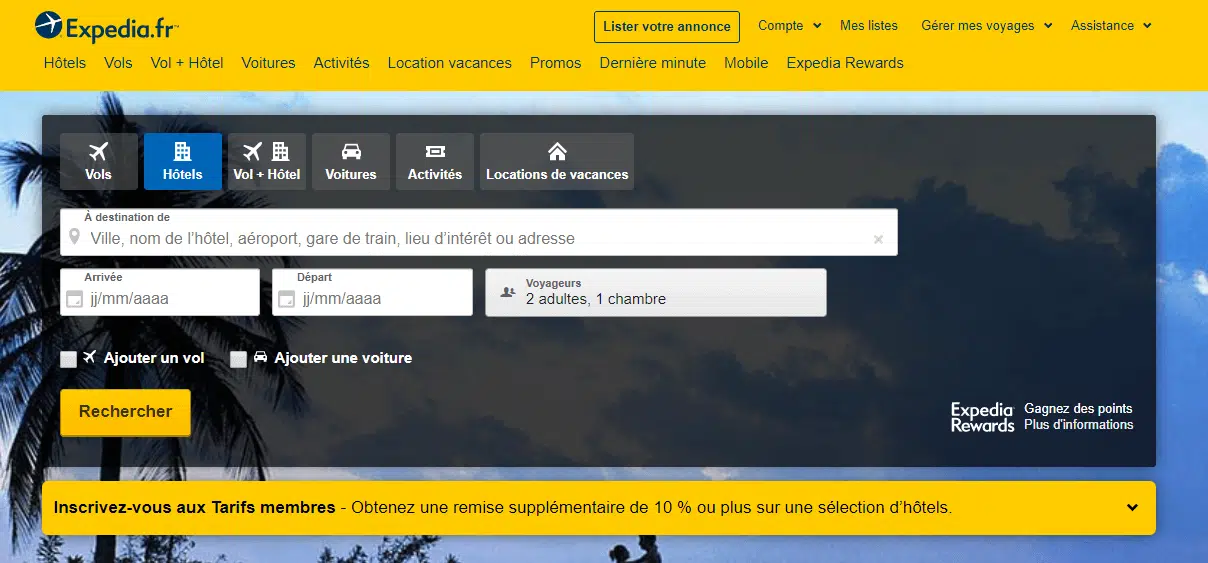The width and height of the screenshot is (1208, 563).
Task: Click the airplane icon in Vols tab
Action: tap(98, 152)
